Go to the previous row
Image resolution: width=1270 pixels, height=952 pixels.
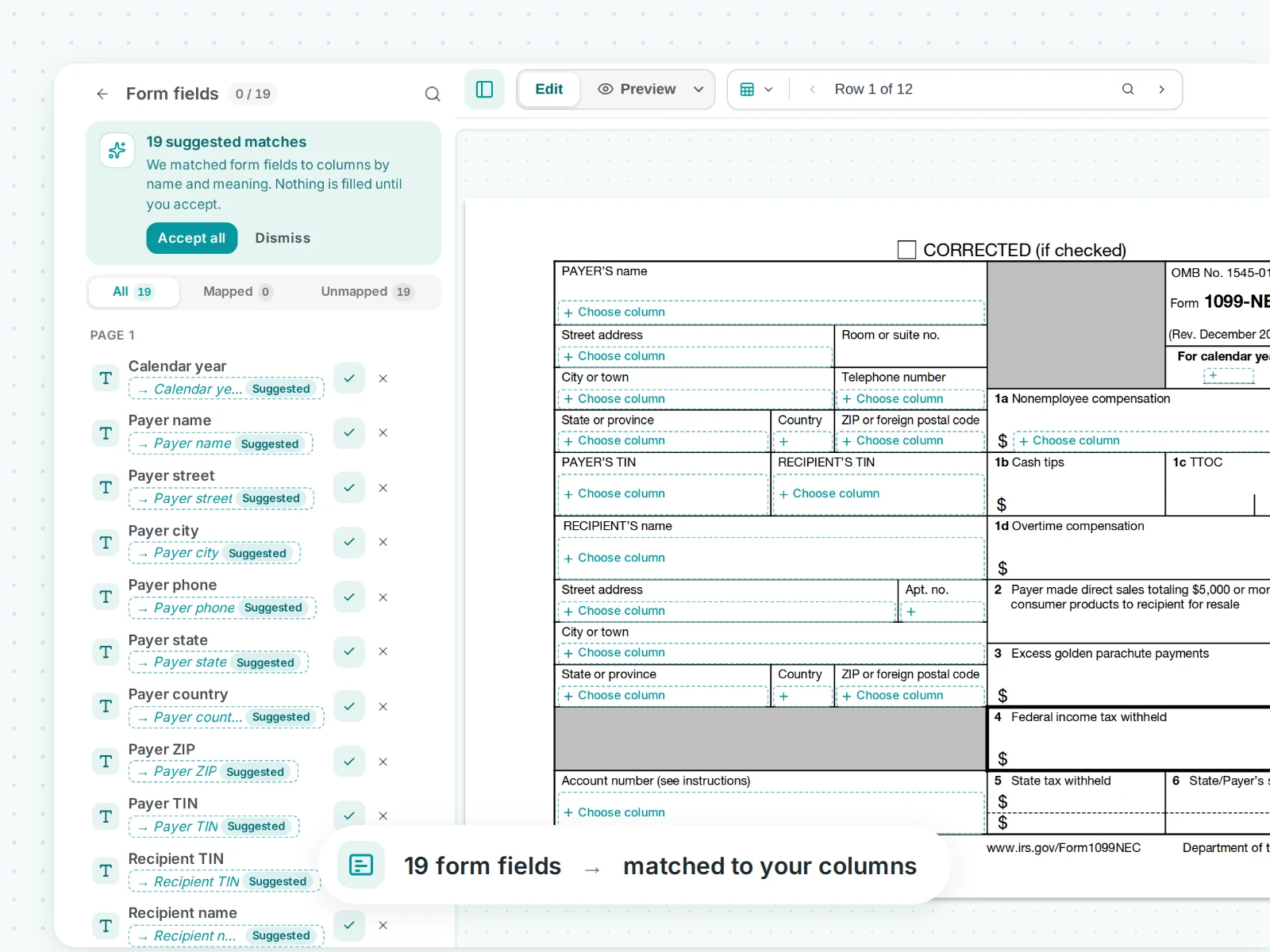click(x=812, y=89)
